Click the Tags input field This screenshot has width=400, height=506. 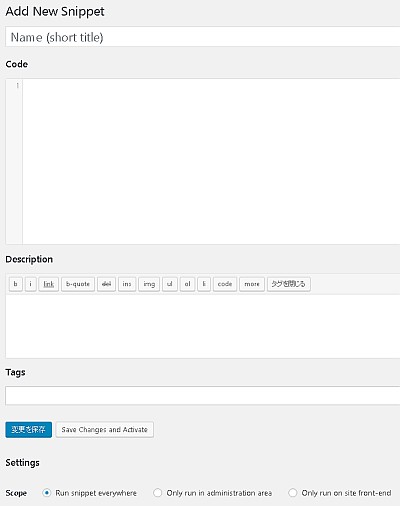pyautogui.click(x=203, y=395)
